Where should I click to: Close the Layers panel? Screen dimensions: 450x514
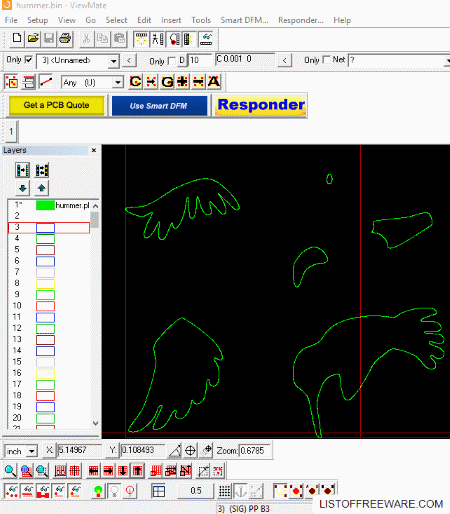coord(94,150)
